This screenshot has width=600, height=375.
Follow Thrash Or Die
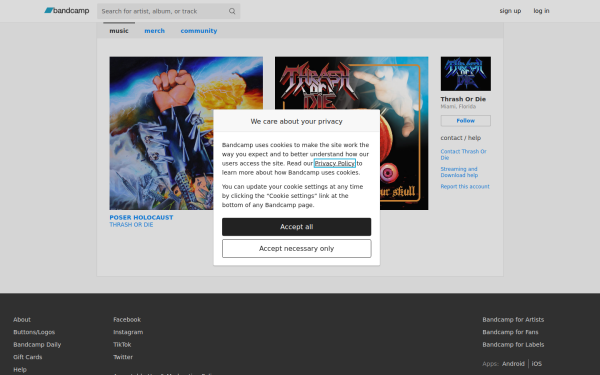tap(465, 121)
